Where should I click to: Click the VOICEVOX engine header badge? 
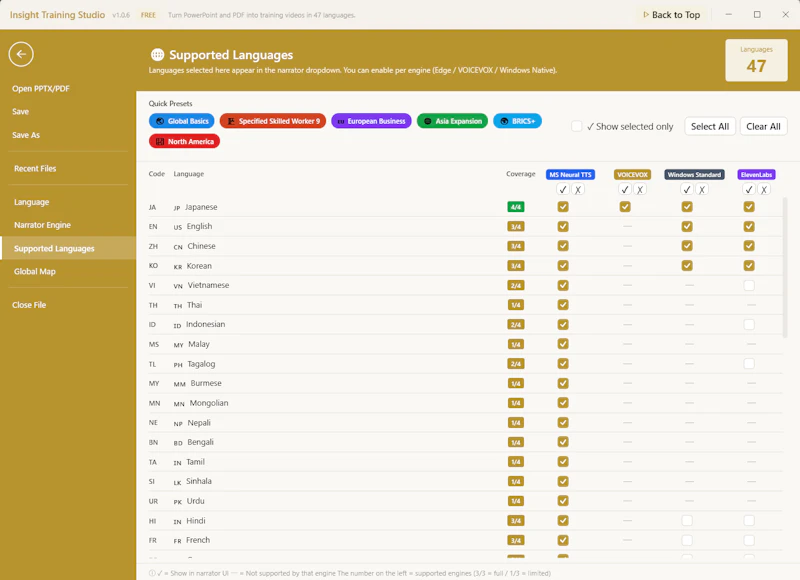point(632,174)
